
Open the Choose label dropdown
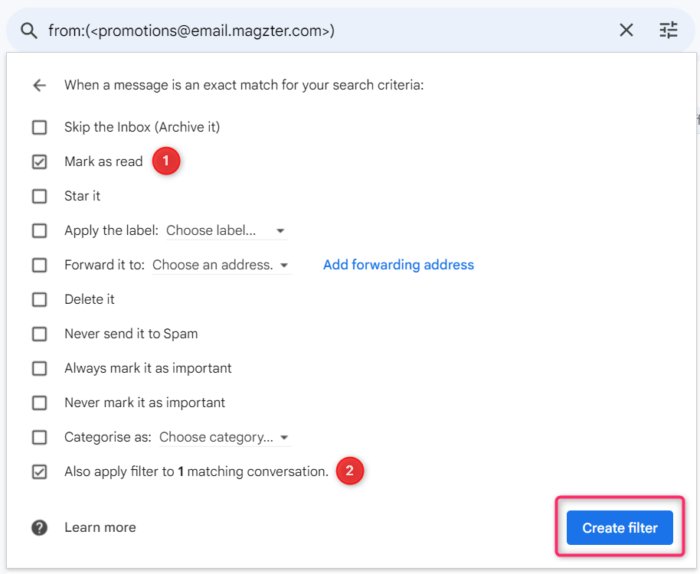click(226, 231)
